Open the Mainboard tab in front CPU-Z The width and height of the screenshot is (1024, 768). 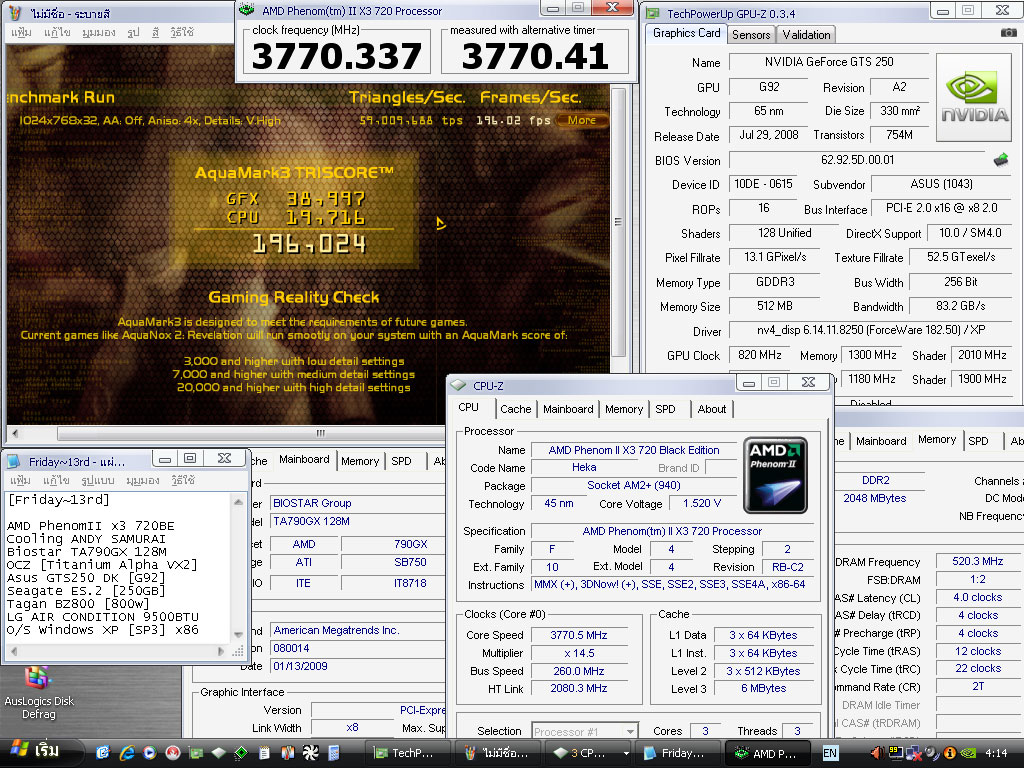click(568, 409)
